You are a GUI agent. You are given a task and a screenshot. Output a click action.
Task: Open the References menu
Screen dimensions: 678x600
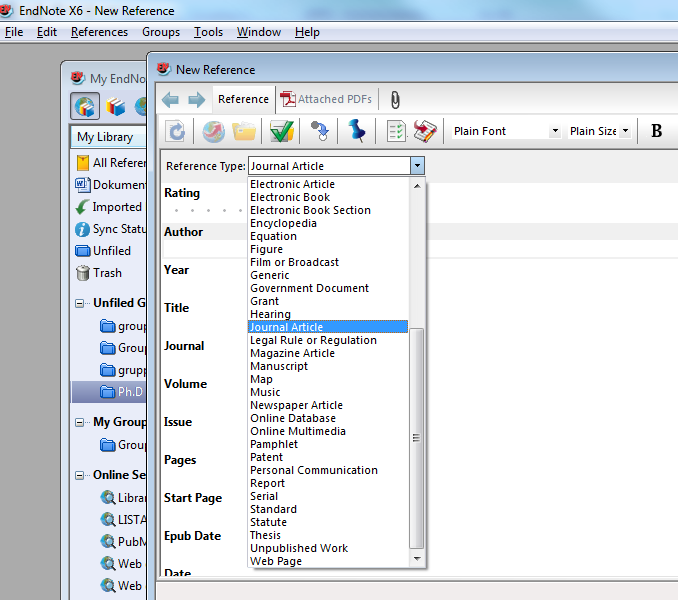pos(99,32)
